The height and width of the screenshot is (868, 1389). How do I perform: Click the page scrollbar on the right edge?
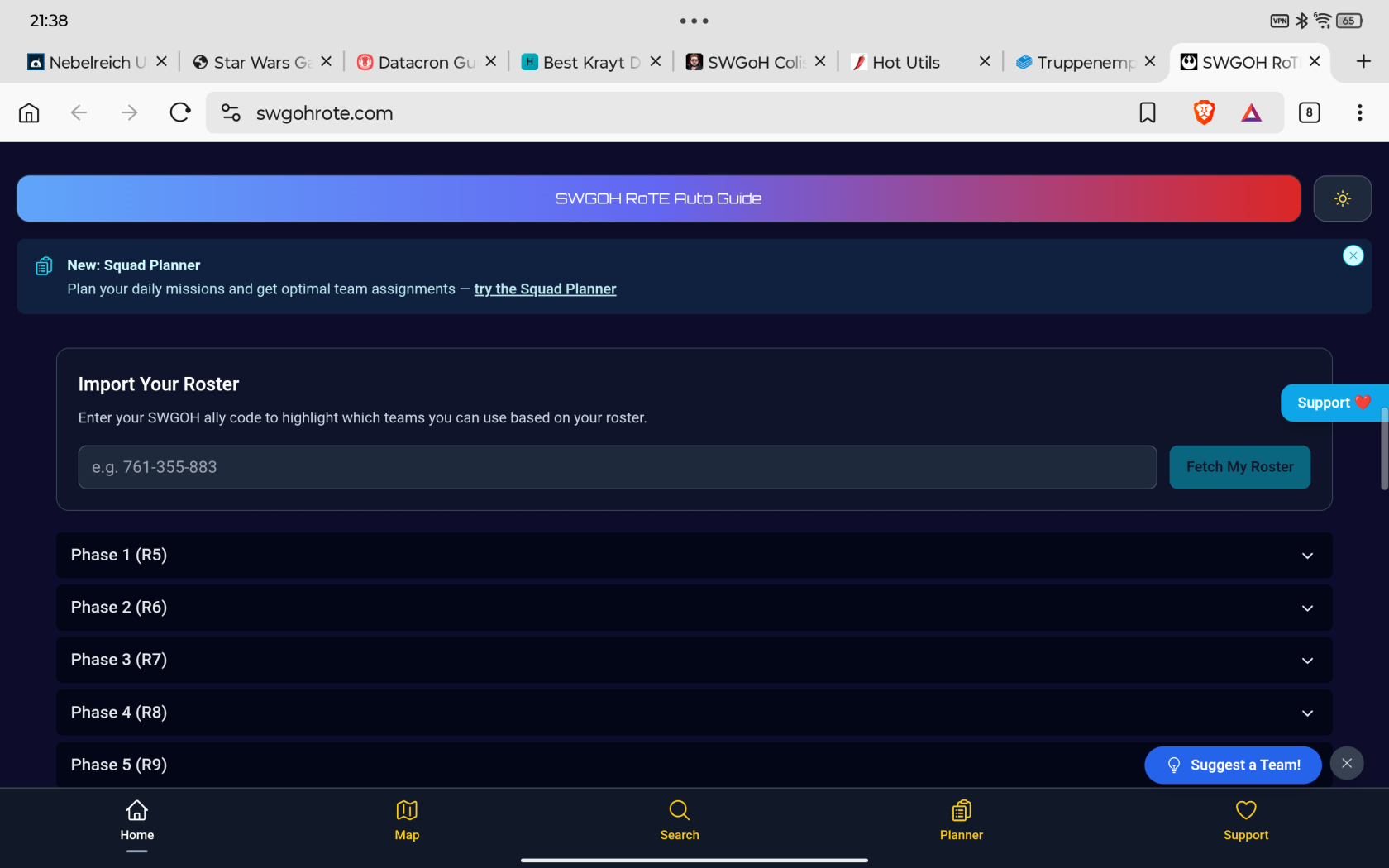point(1384,449)
